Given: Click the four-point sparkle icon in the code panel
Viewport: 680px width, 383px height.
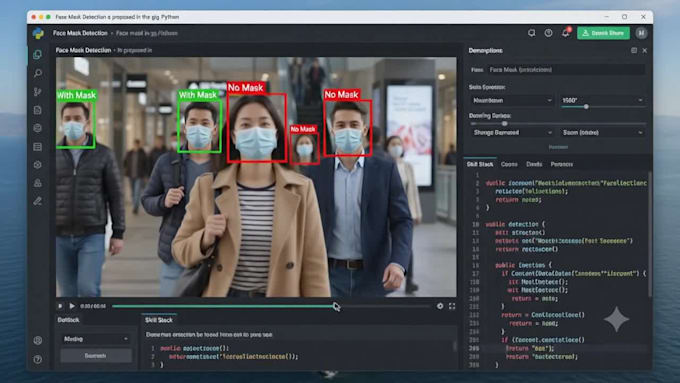Looking at the screenshot, I should click(x=616, y=319).
